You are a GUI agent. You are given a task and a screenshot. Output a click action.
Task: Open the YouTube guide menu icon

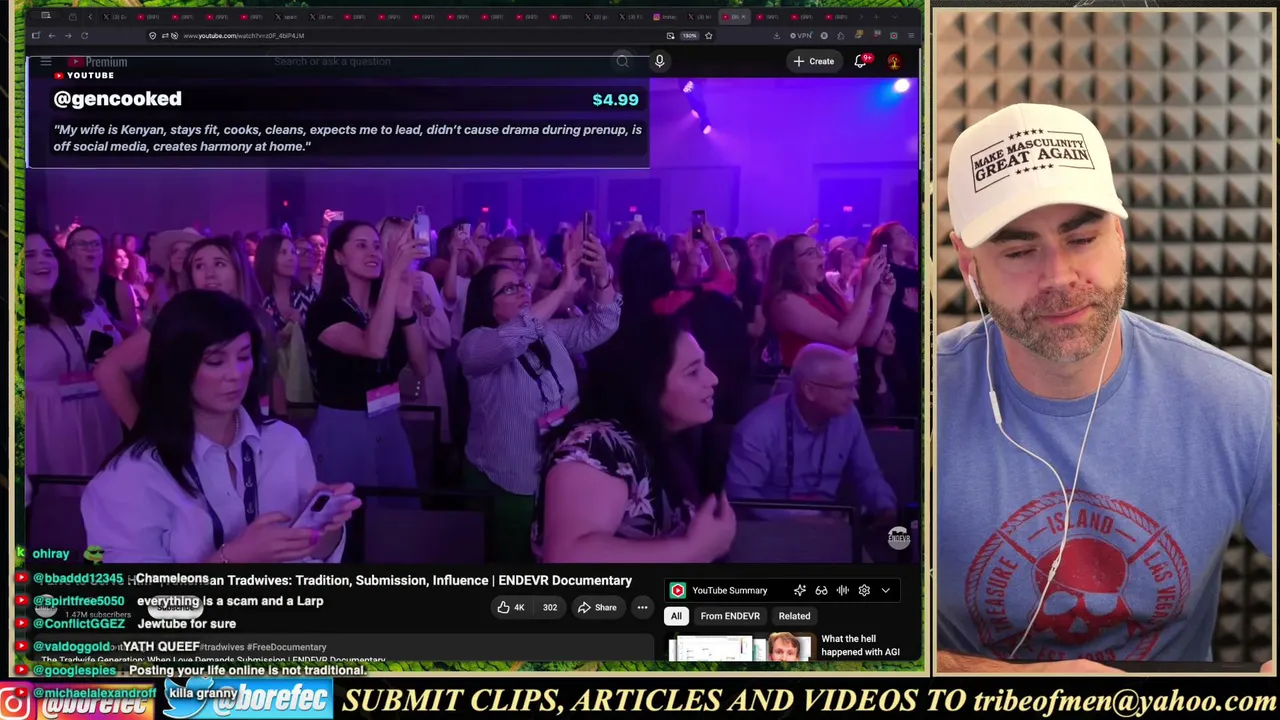click(x=45, y=62)
